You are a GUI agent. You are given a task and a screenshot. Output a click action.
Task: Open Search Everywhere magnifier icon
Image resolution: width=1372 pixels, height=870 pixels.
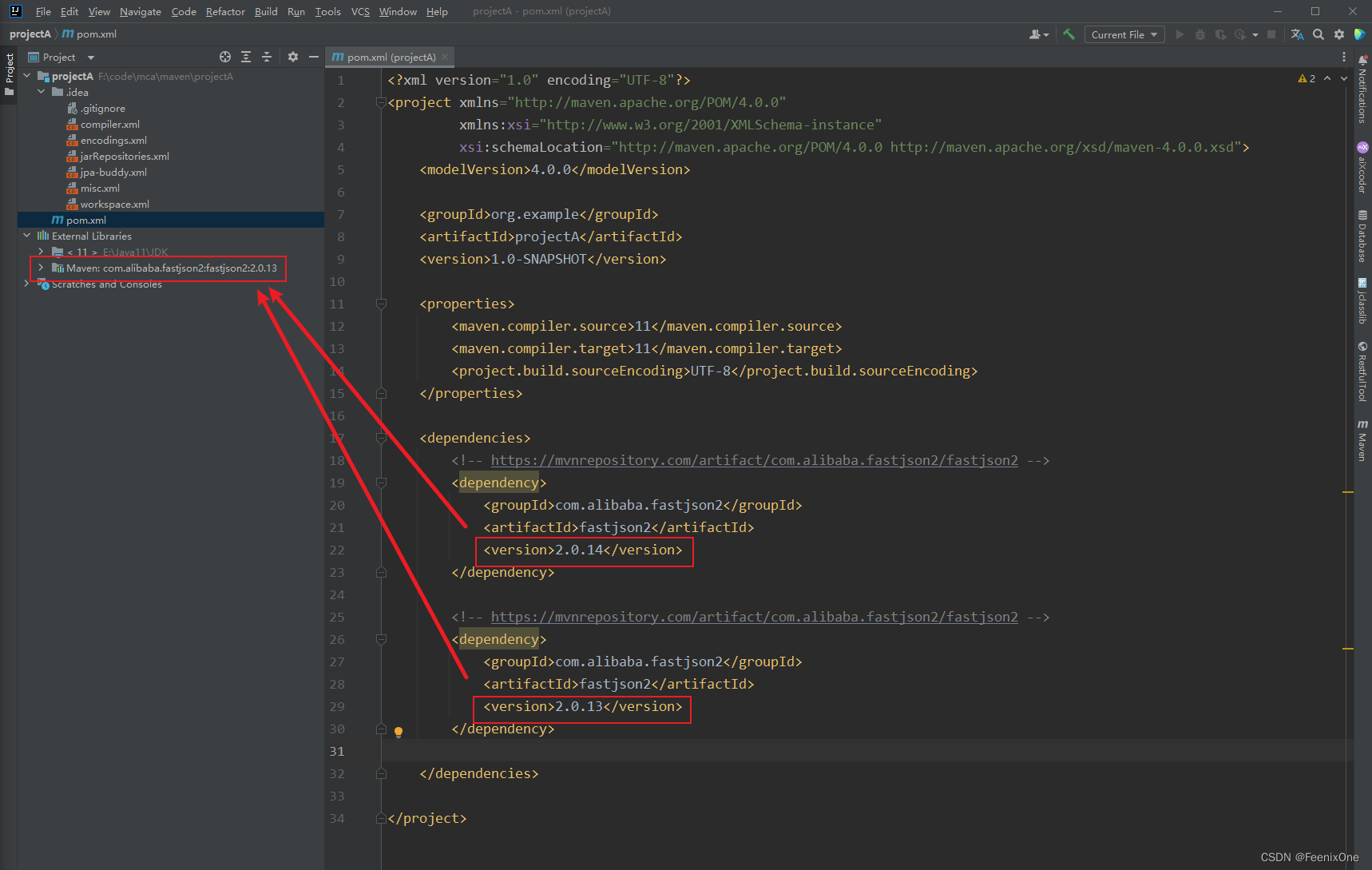pyautogui.click(x=1318, y=34)
